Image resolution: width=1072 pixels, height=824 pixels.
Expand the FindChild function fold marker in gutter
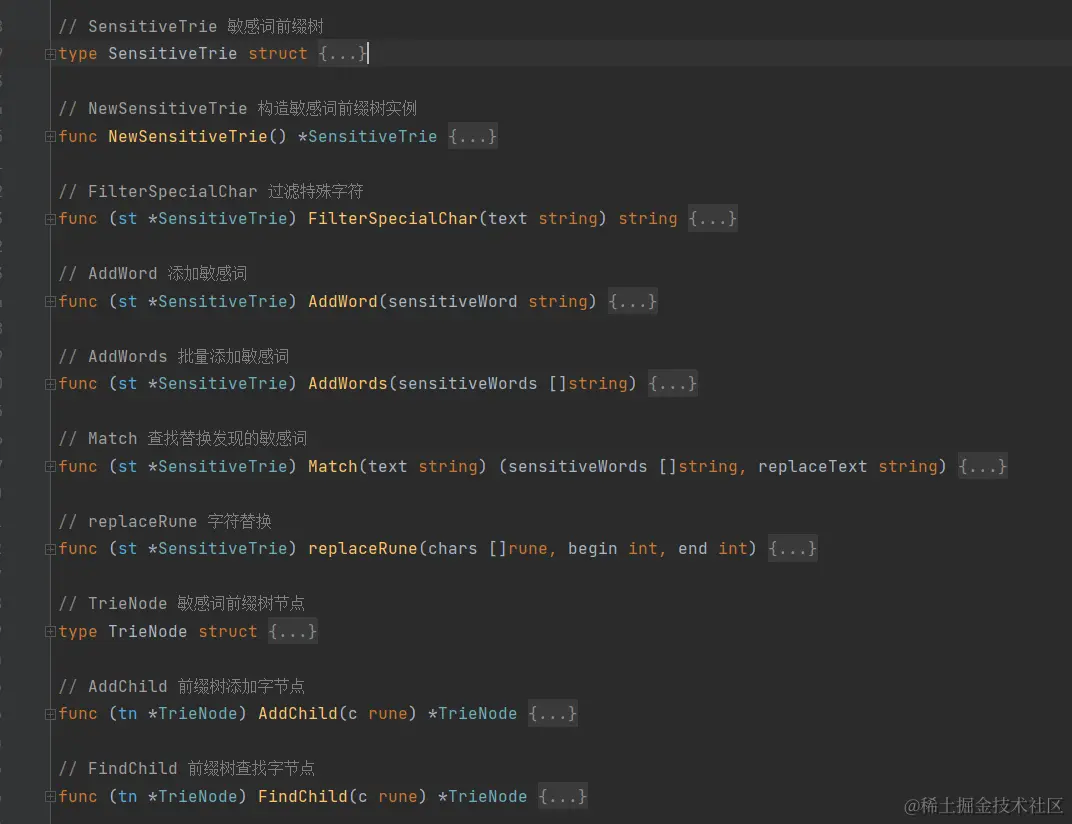(x=50, y=797)
